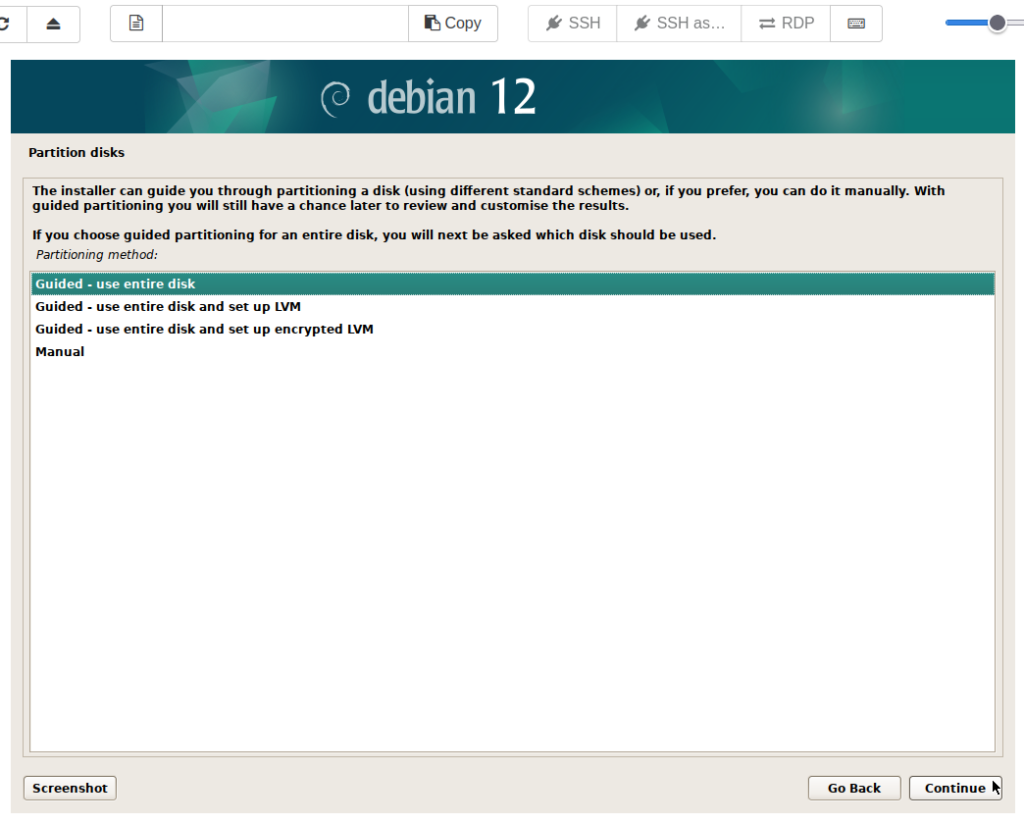Click the virtual keyboard icon button

856,23
